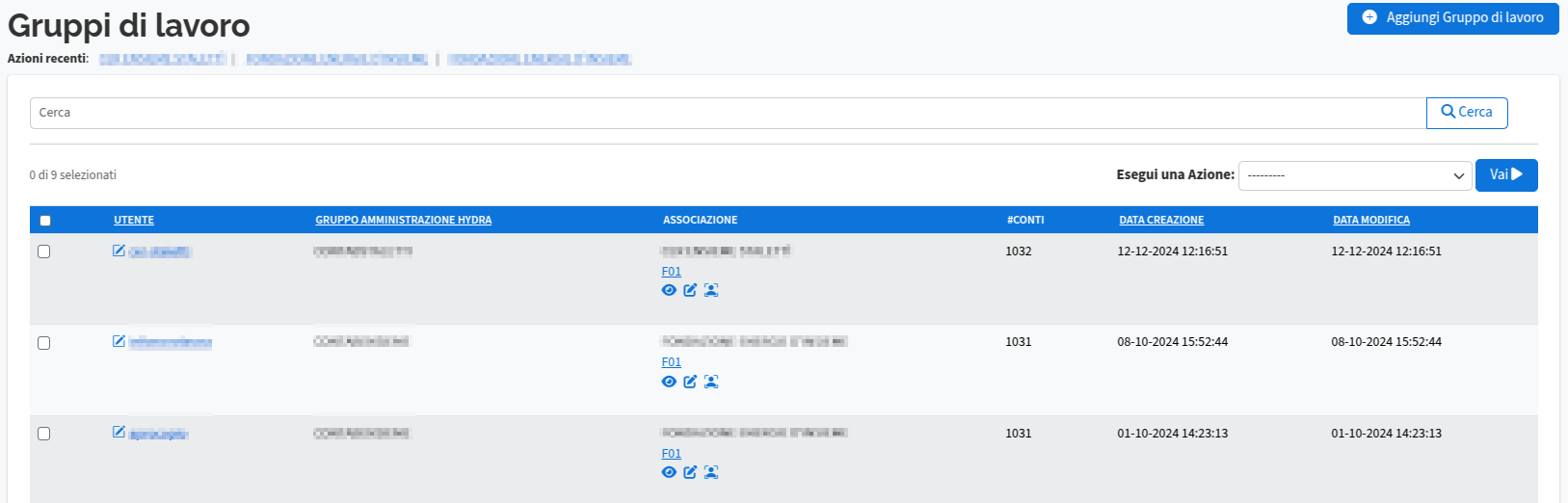Click creation date 12-12-2024 12:16:51
Image resolution: width=1568 pixels, height=503 pixels.
coord(1173,251)
